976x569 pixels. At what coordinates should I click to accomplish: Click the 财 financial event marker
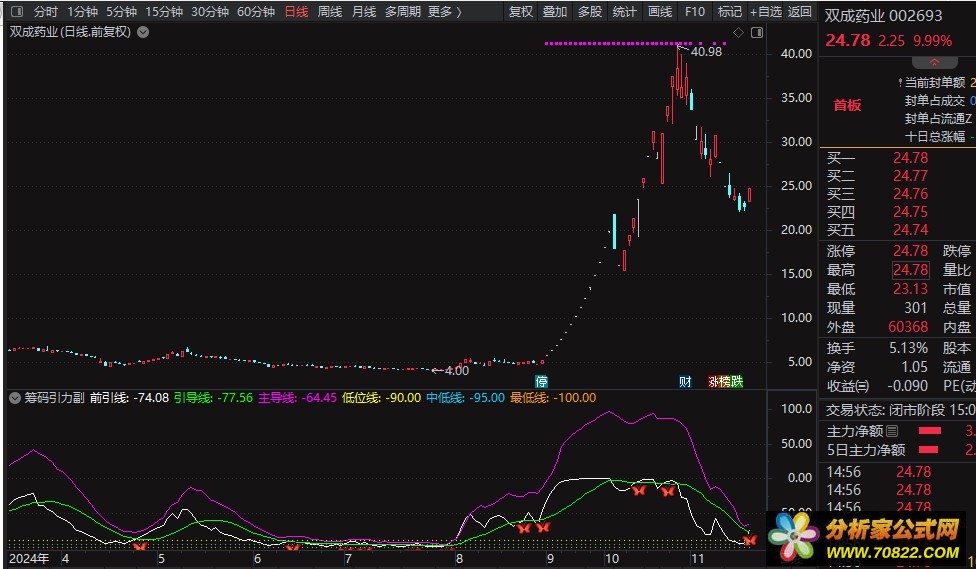tap(685, 382)
